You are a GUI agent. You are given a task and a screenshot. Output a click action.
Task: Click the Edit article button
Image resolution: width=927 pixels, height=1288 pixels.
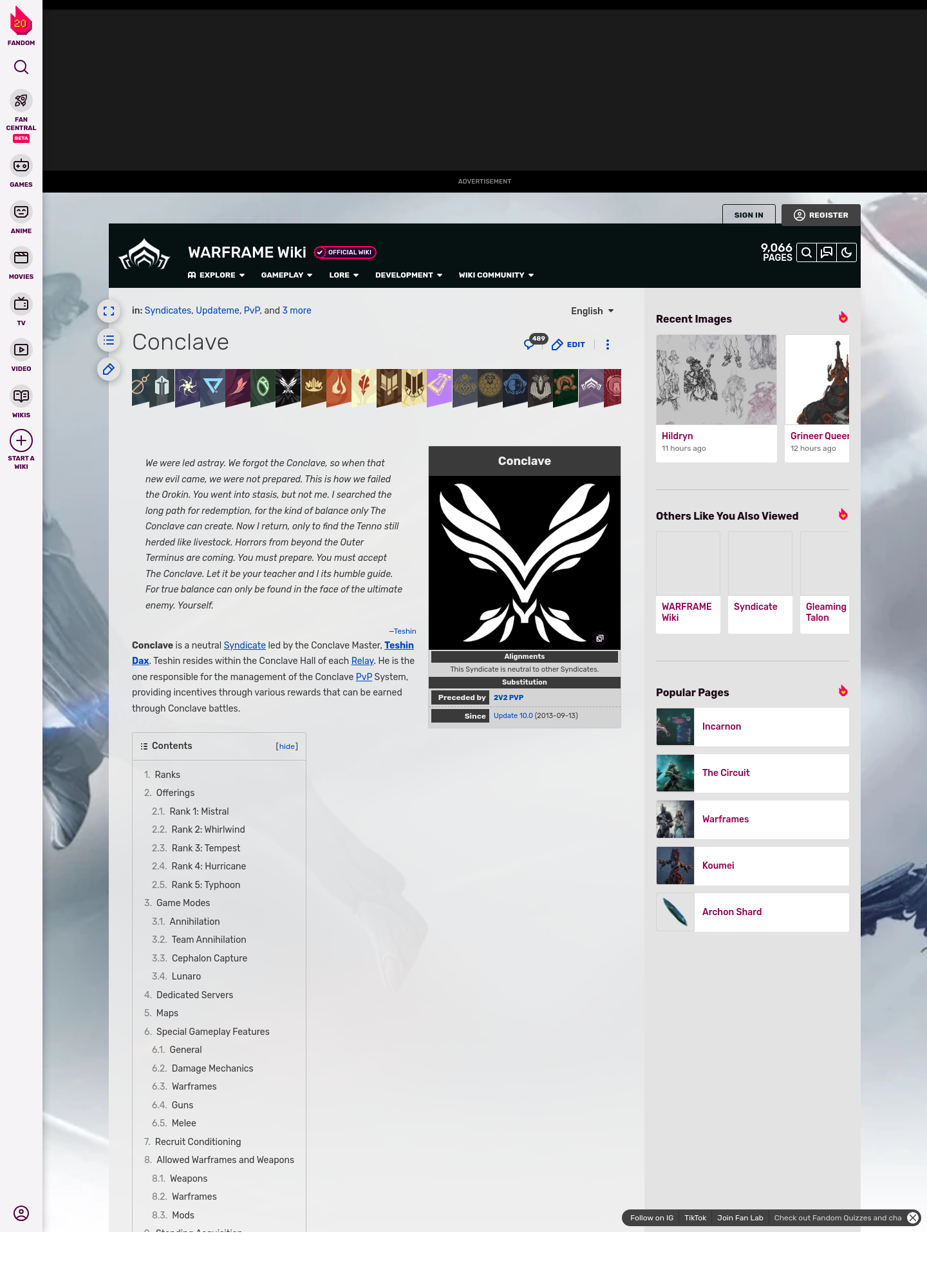click(x=568, y=345)
